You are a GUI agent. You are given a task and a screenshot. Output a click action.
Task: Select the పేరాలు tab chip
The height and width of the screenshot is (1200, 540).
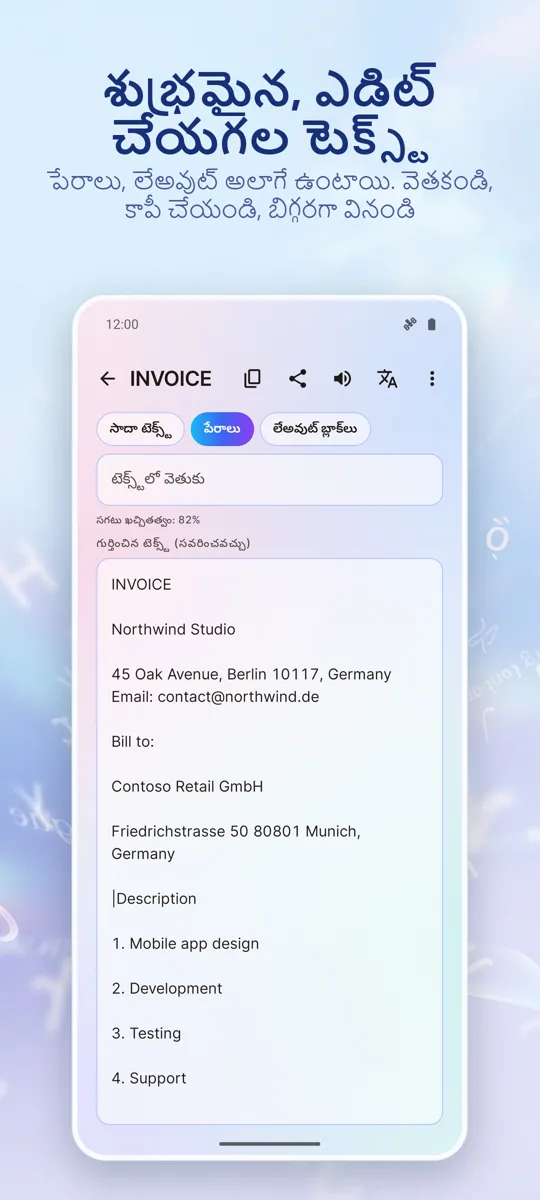click(222, 429)
